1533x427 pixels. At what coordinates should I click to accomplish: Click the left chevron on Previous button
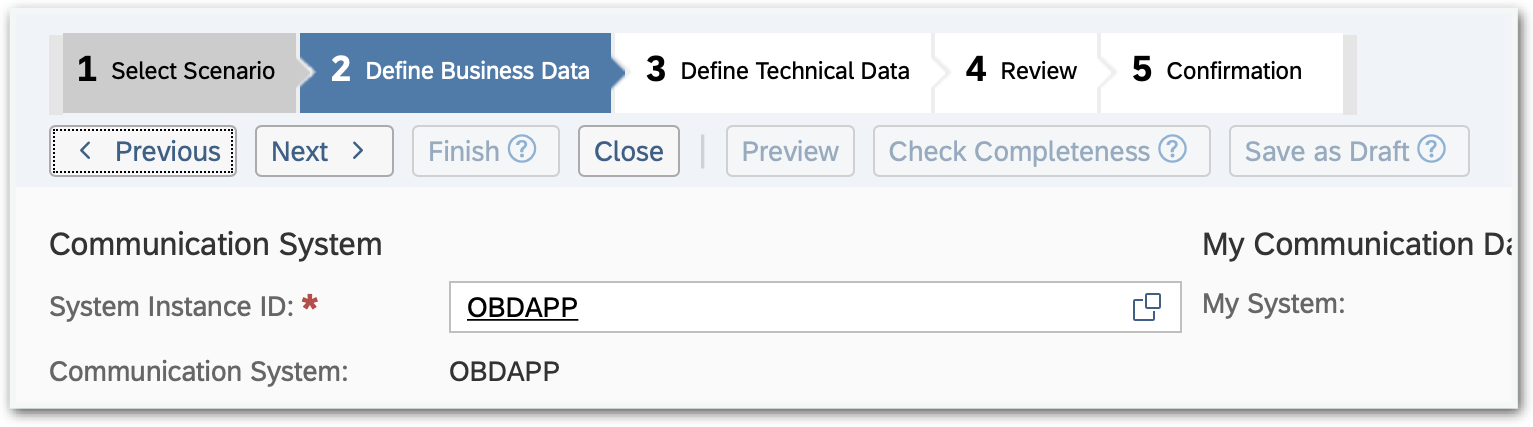point(85,151)
